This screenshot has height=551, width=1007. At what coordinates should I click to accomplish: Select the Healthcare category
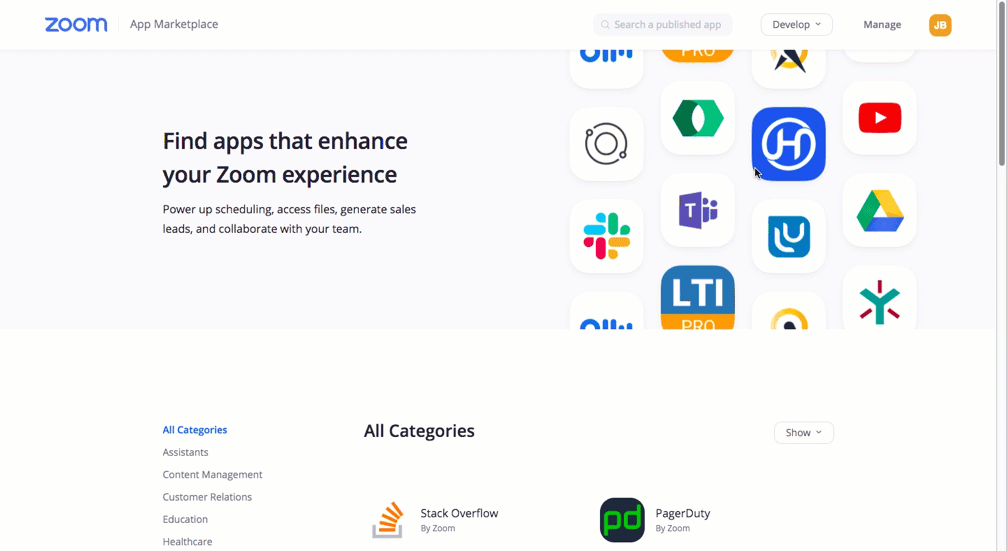(188, 541)
